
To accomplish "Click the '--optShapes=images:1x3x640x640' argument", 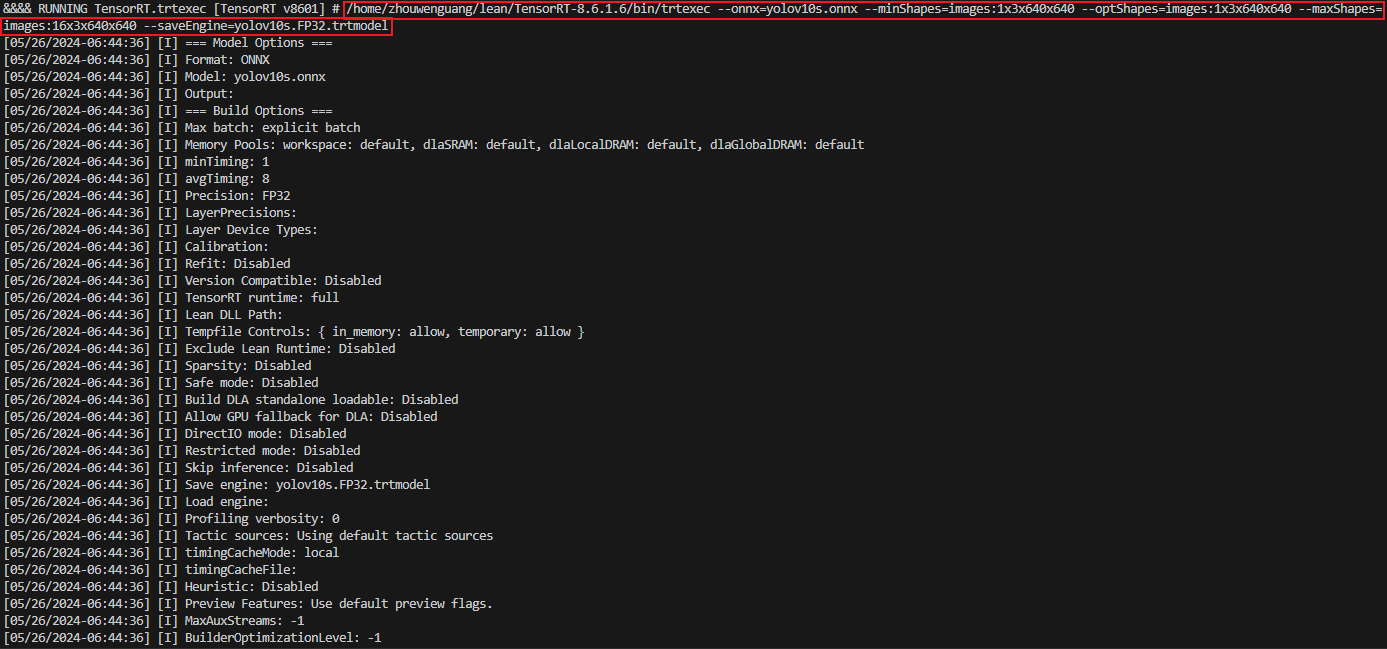I will click(x=1187, y=9).
